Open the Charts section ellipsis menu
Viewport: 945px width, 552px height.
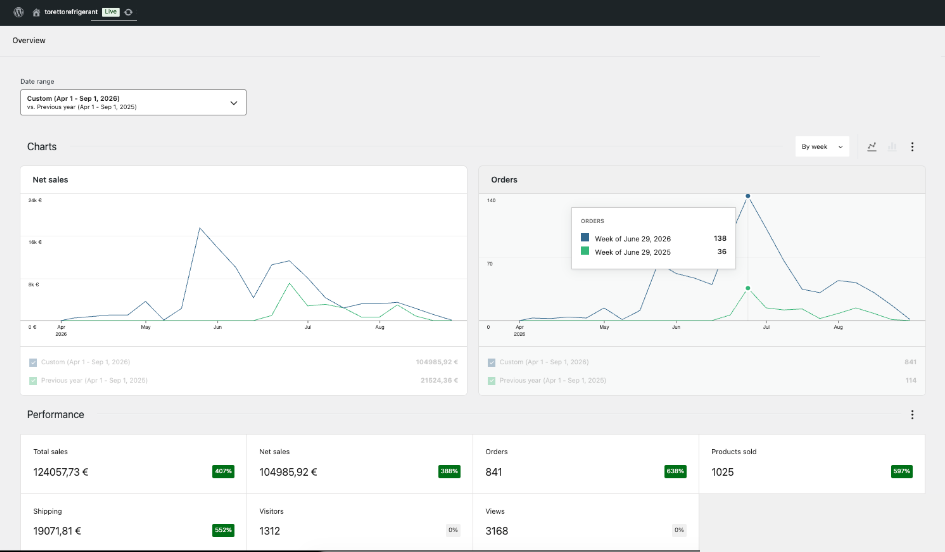point(912,146)
